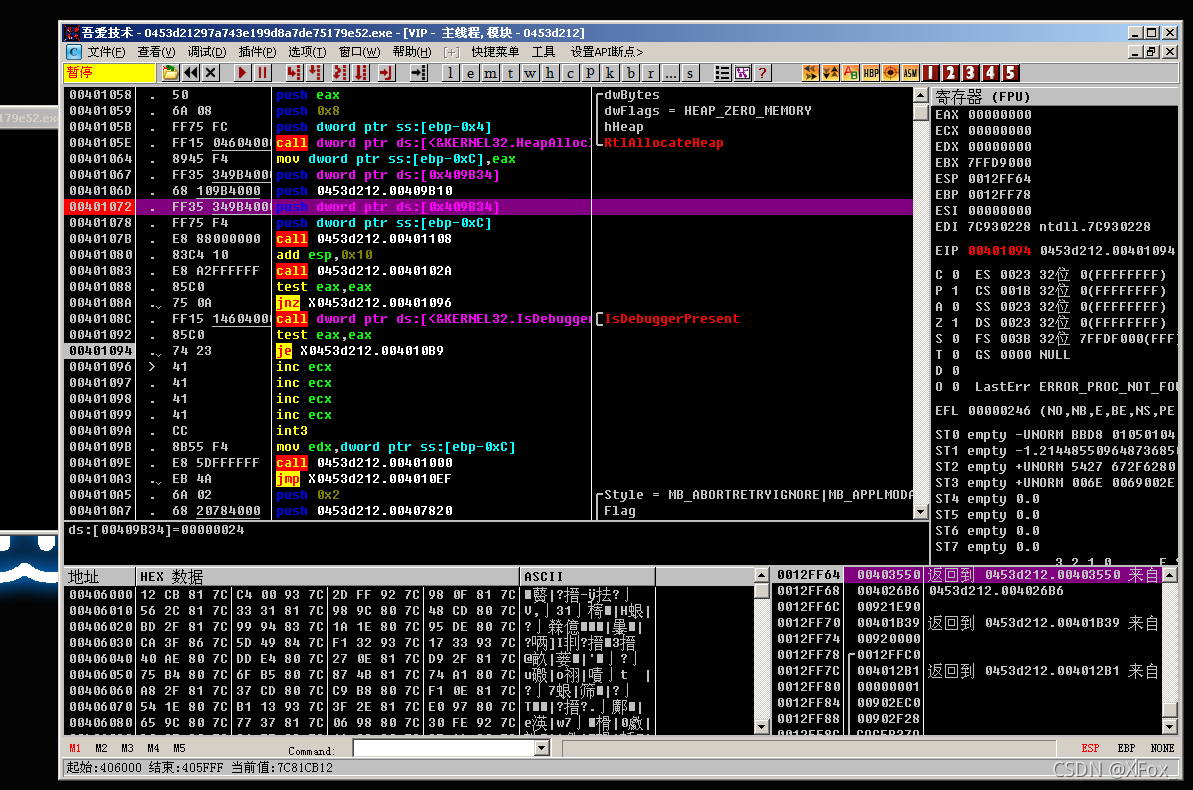
Task: Open the 调试(D) menu
Action: [207, 52]
